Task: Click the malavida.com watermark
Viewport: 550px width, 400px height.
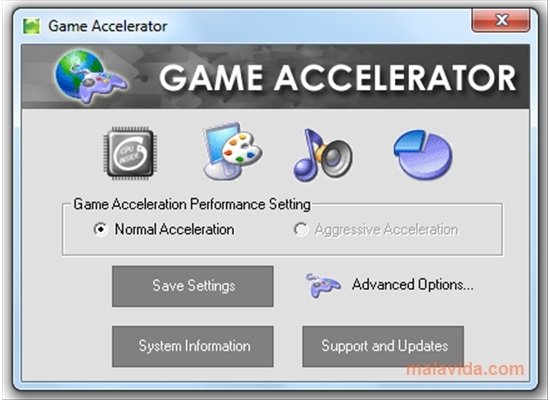Action: point(465,369)
